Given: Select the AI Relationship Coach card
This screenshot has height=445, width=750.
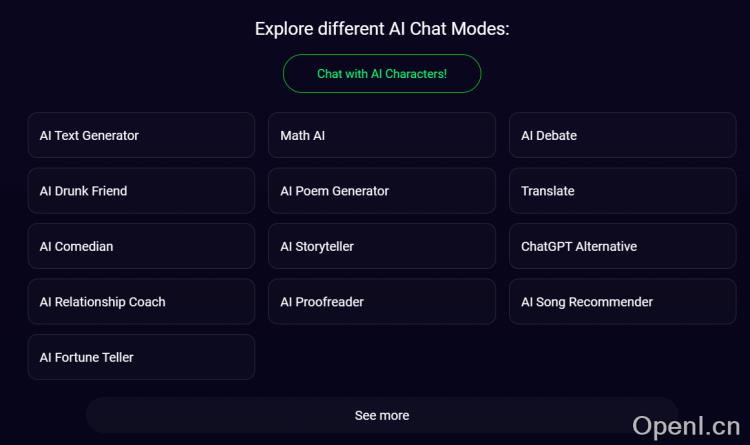Looking at the screenshot, I should [141, 302].
